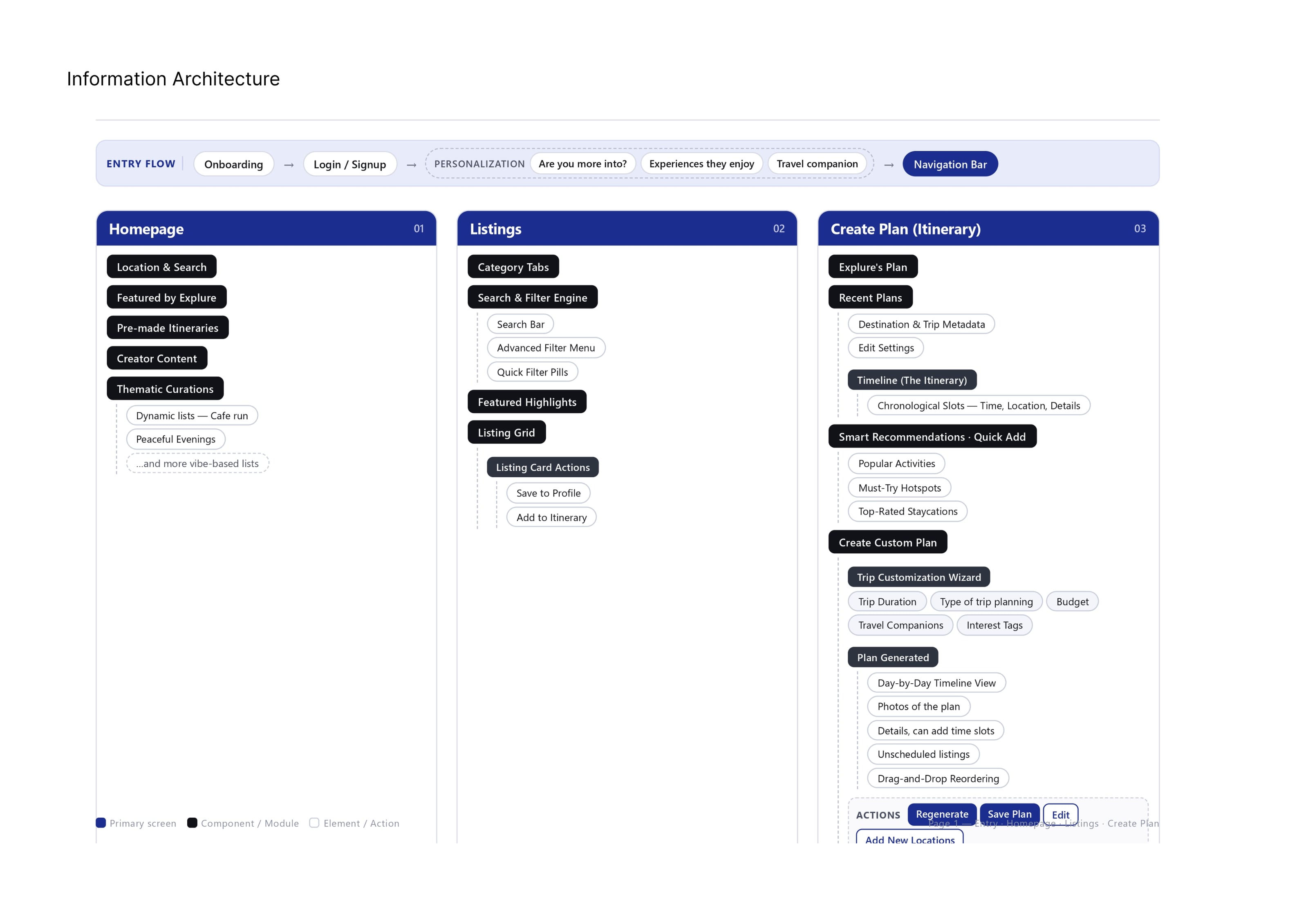This screenshot has height=924, width=1308.
Task: Click the white Element / Action legend swatch
Action: 314,823
